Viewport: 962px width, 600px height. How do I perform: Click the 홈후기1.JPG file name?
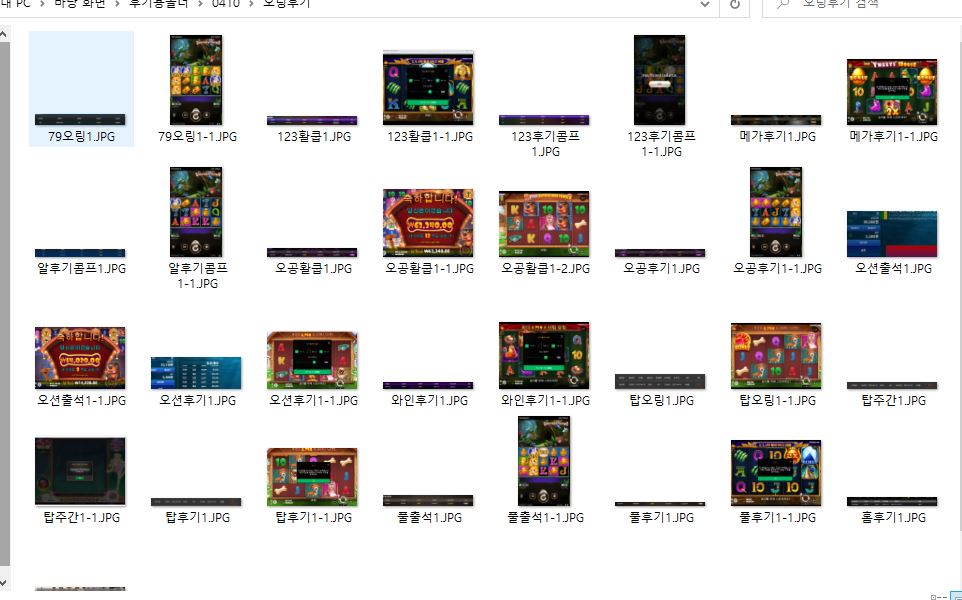pos(893,517)
